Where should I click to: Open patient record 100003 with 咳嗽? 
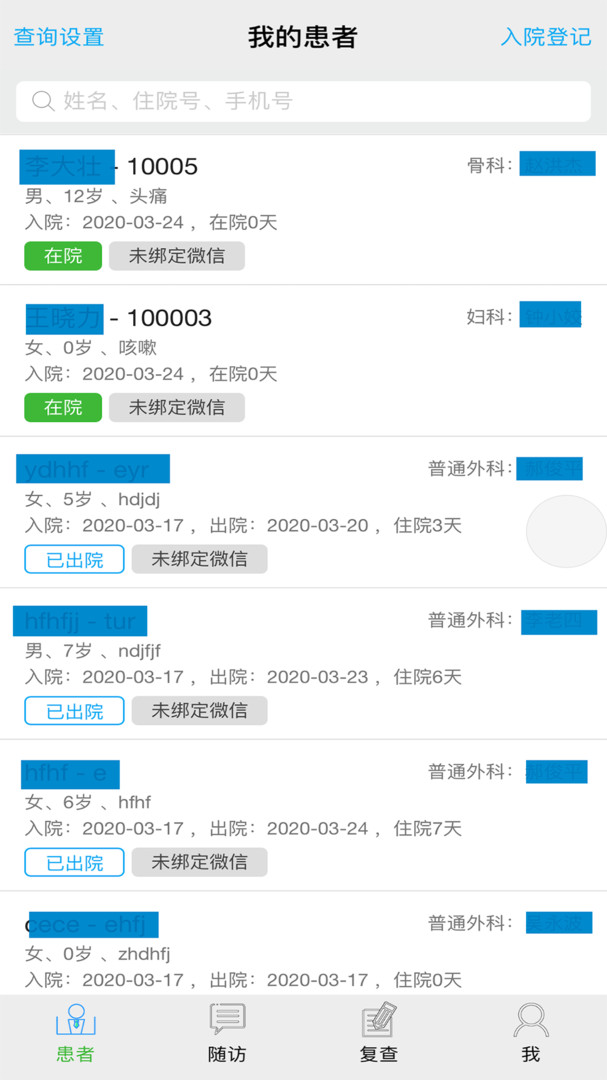click(300, 347)
